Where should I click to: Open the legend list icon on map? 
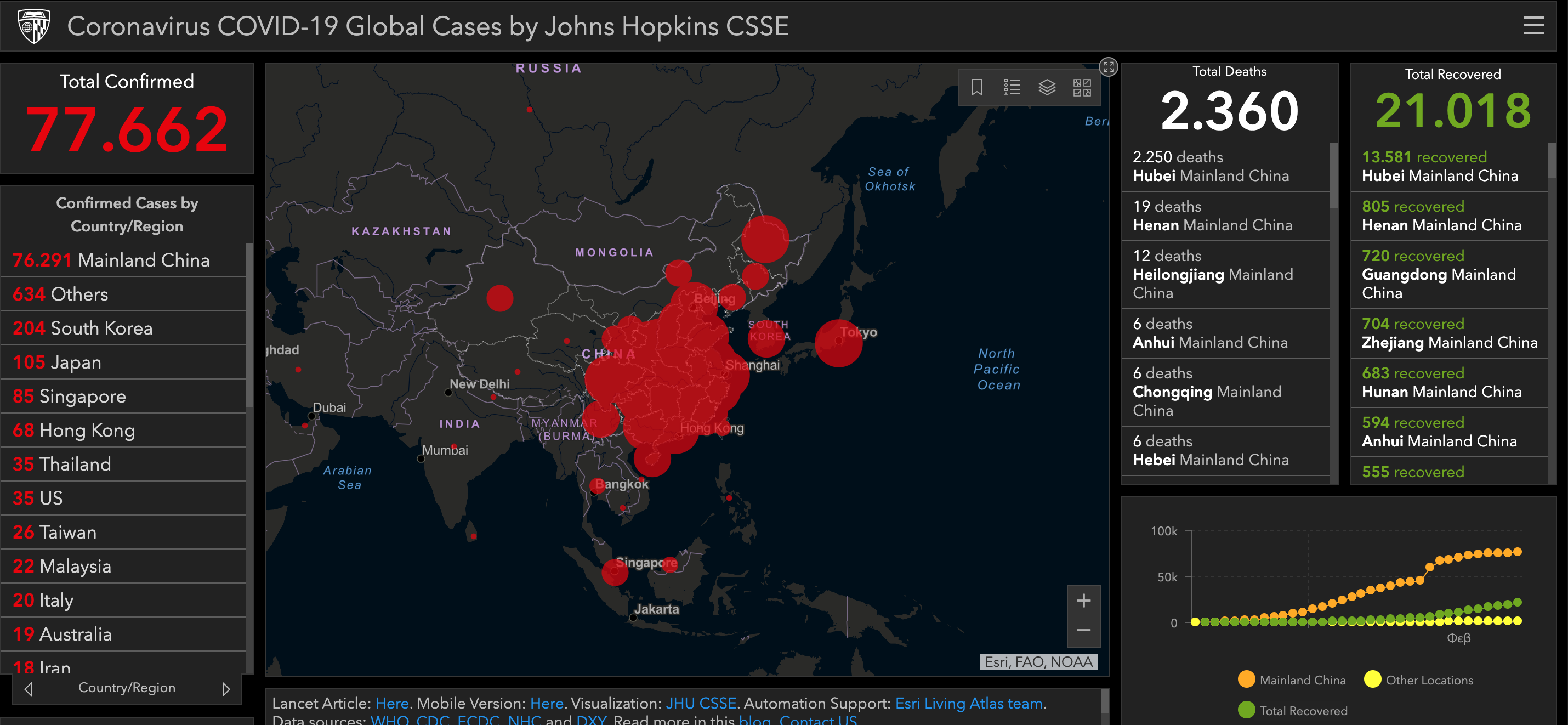tap(1011, 88)
